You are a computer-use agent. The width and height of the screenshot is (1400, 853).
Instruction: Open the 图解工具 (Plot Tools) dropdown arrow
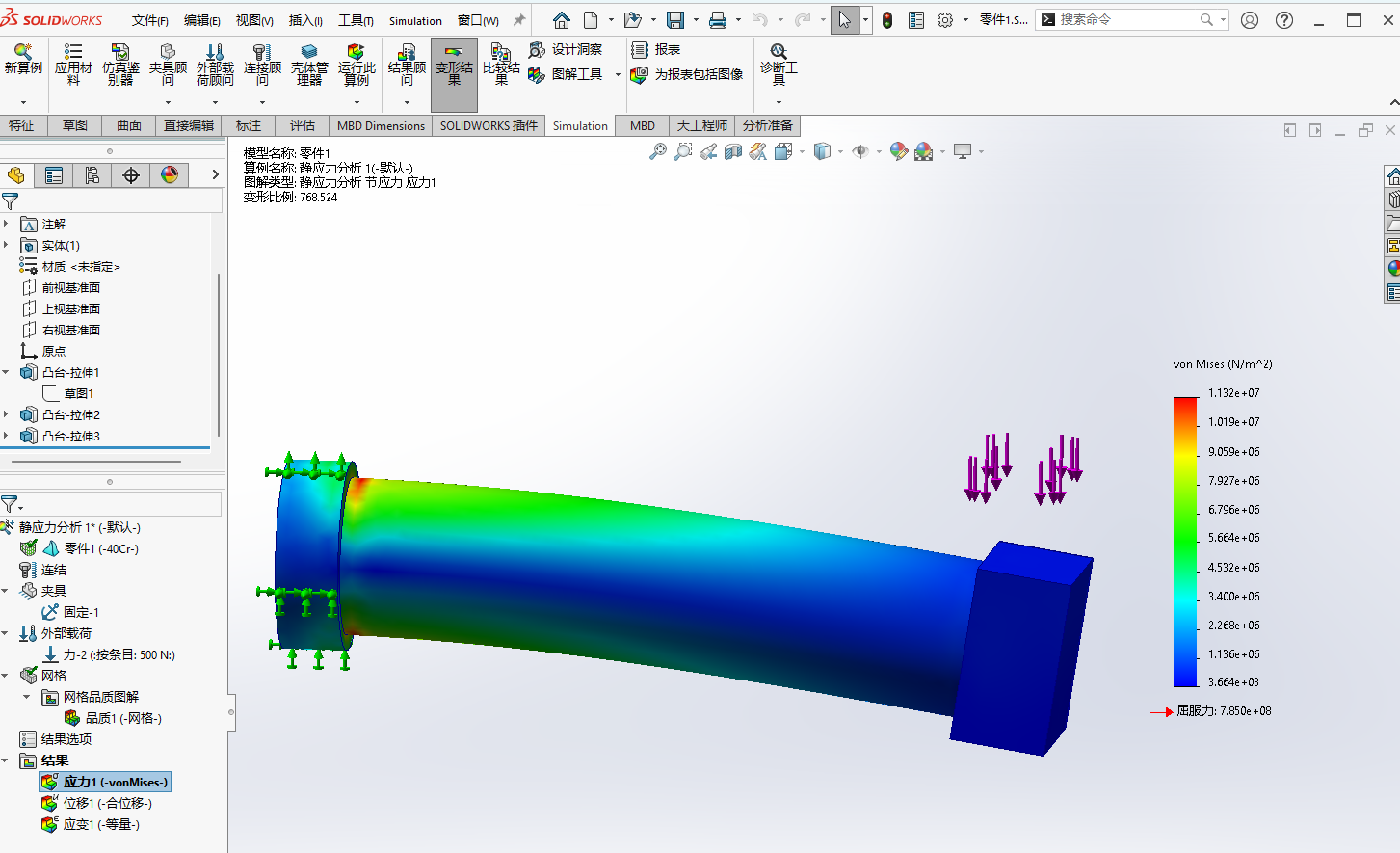[618, 74]
